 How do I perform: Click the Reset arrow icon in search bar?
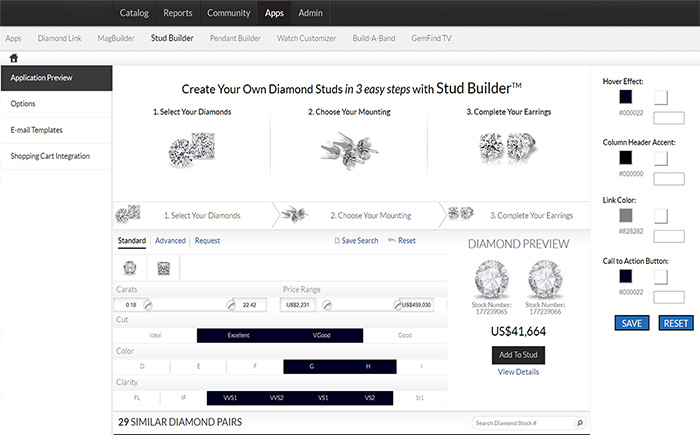tap(392, 240)
